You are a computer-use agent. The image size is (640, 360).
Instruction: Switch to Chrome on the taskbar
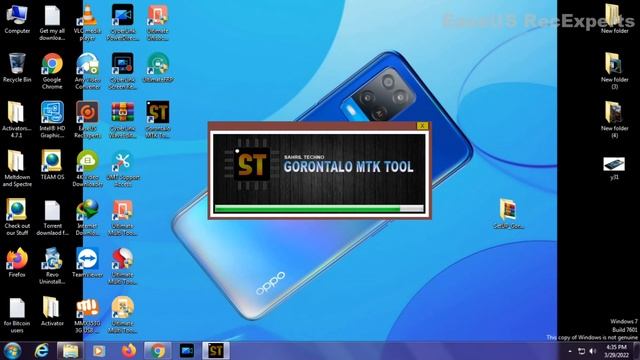(x=158, y=351)
